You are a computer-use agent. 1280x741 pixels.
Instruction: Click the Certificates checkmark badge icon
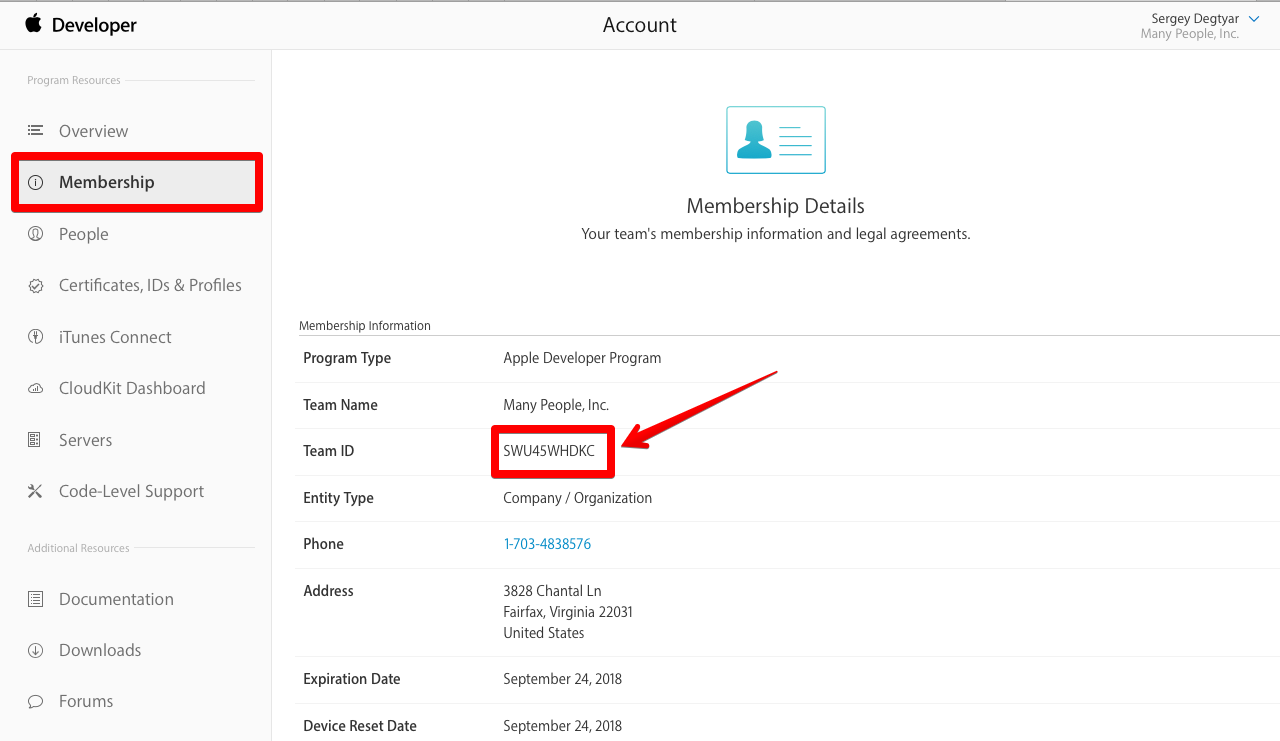36,286
